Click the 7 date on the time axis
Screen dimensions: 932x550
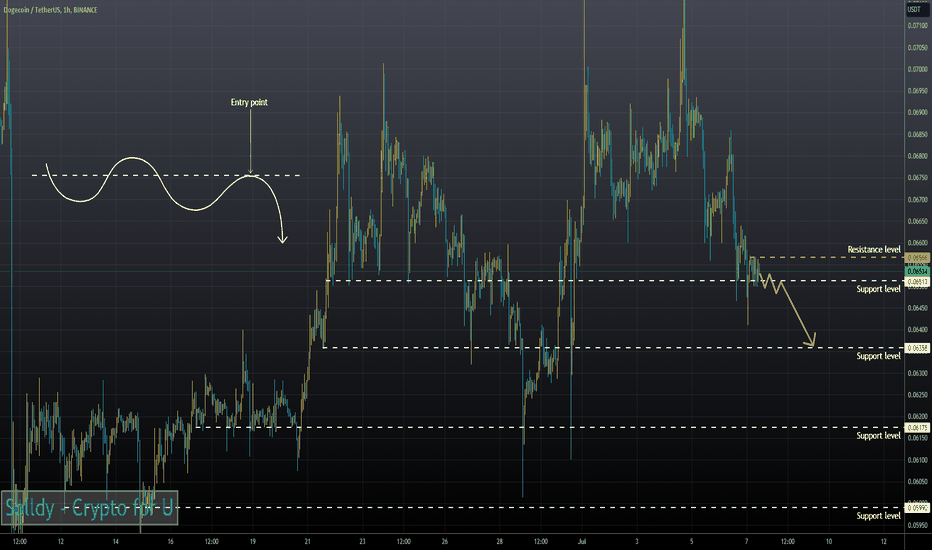coord(747,542)
